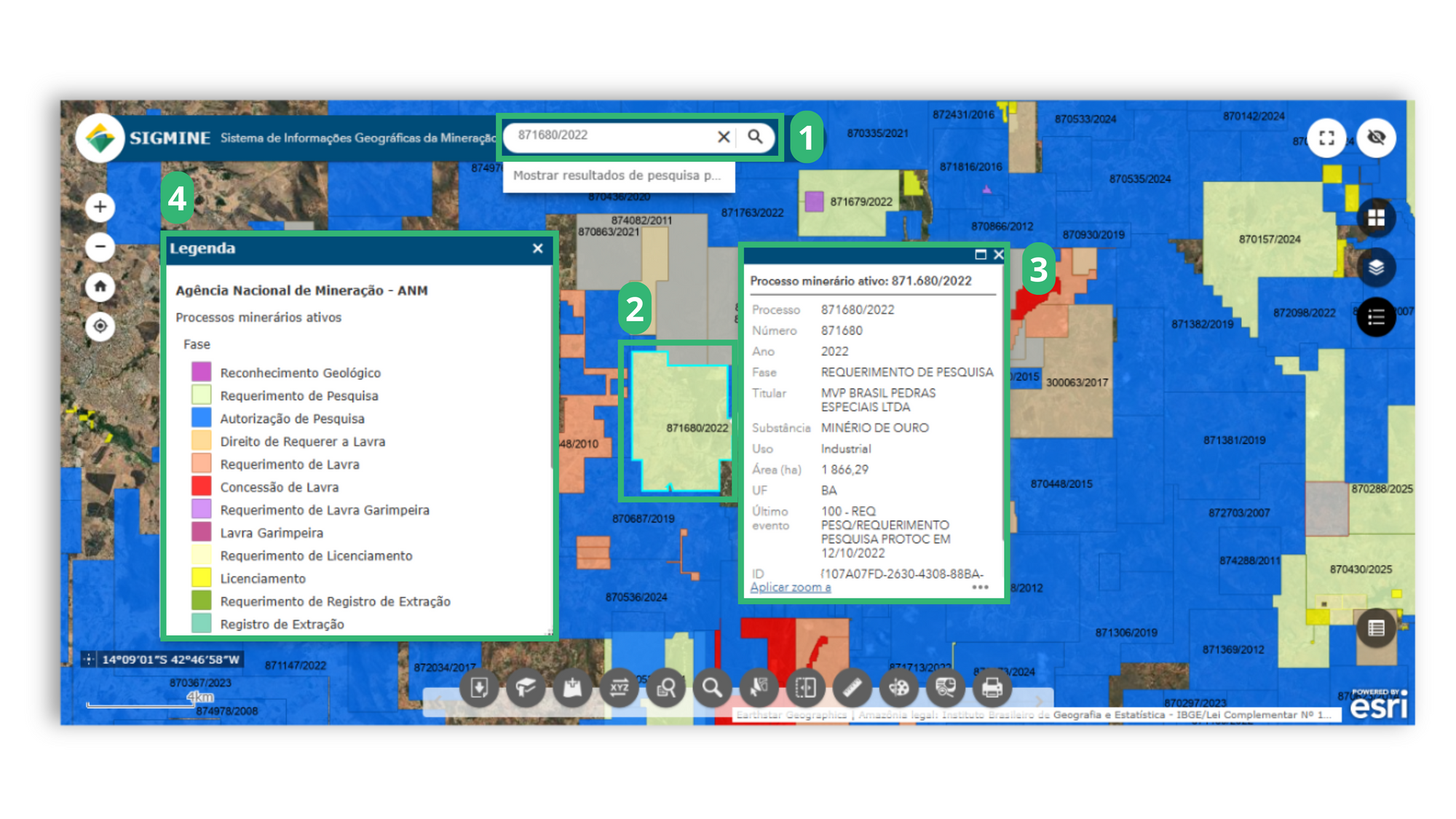Open the select features tool
Screen dimensions: 1456x819
point(759,687)
